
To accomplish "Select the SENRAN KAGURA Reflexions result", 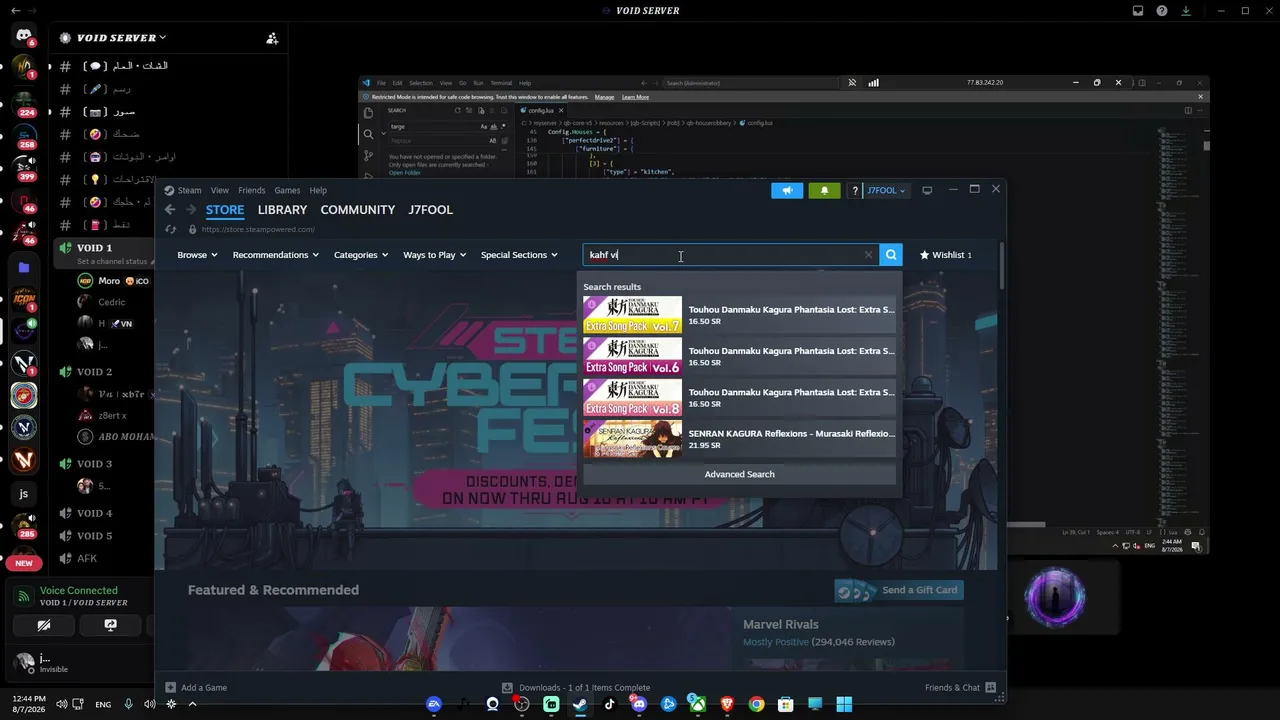I will coord(739,439).
